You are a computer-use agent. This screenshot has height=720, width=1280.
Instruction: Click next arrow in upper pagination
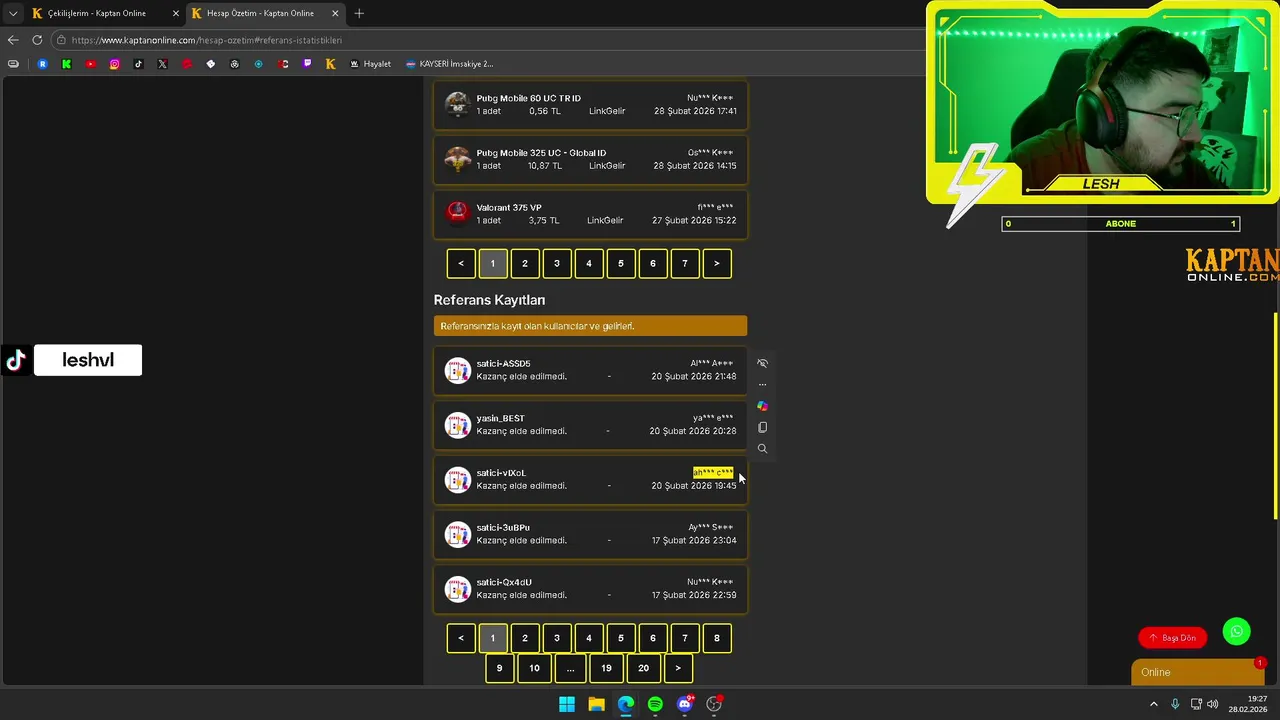tap(717, 264)
